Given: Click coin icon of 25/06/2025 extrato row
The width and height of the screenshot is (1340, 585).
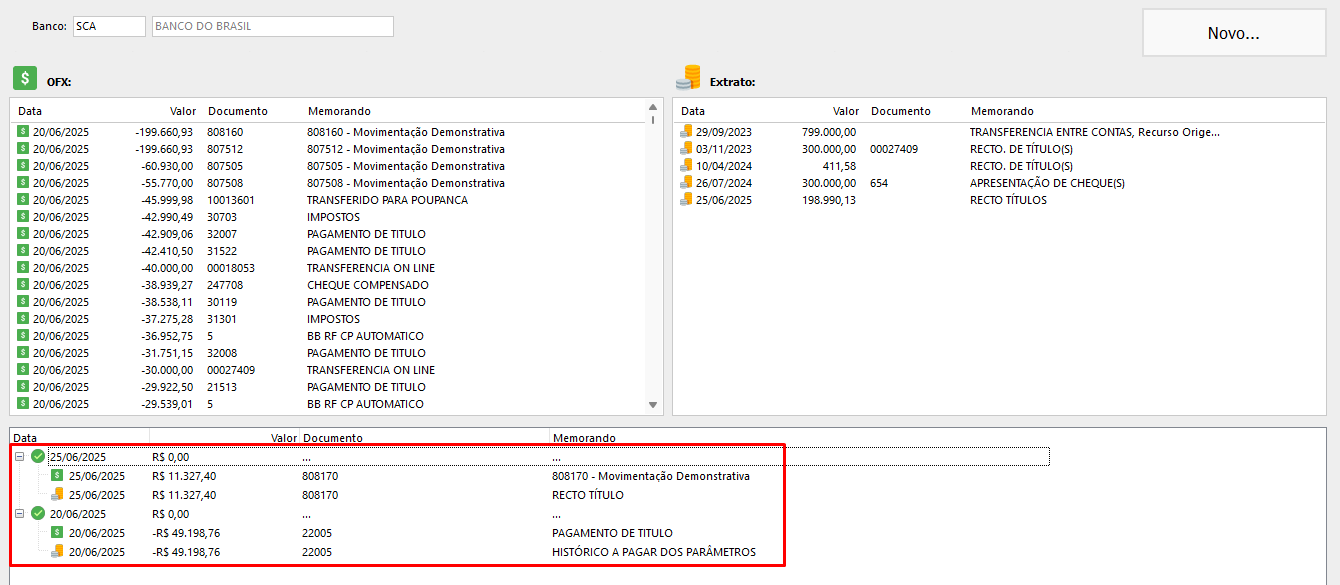Looking at the screenshot, I should (686, 200).
